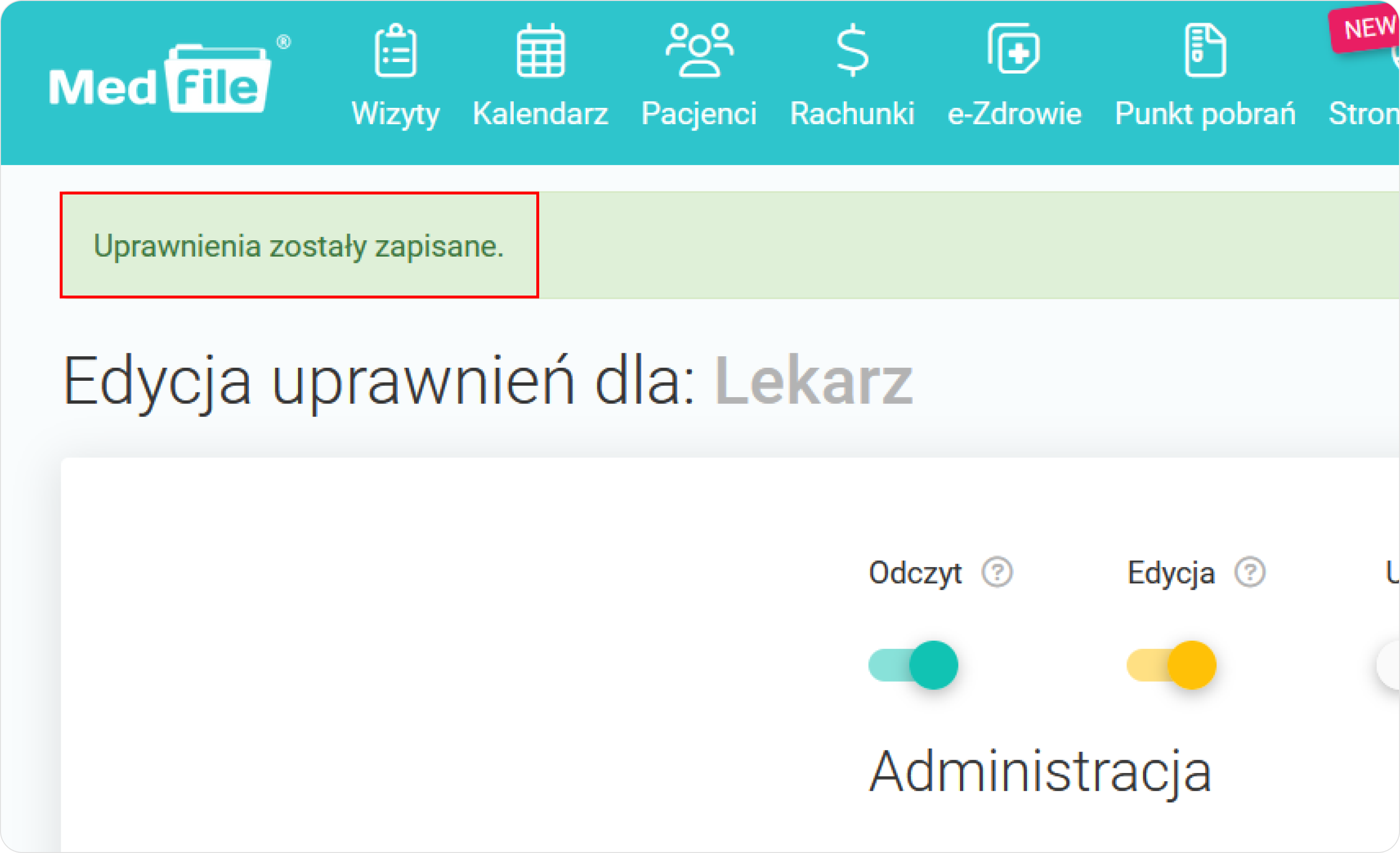Image resolution: width=1400 pixels, height=853 pixels.
Task: Open Pacjenci via people icon
Action: tap(699, 51)
